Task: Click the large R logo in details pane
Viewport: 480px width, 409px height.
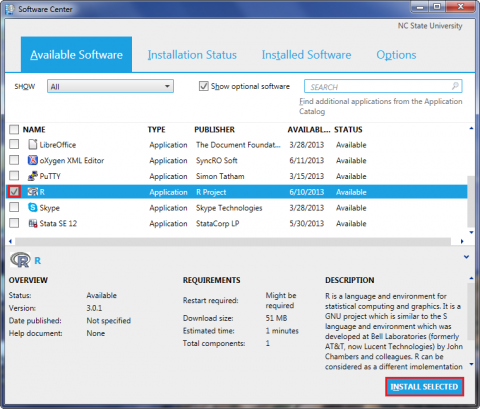Action: tap(21, 260)
